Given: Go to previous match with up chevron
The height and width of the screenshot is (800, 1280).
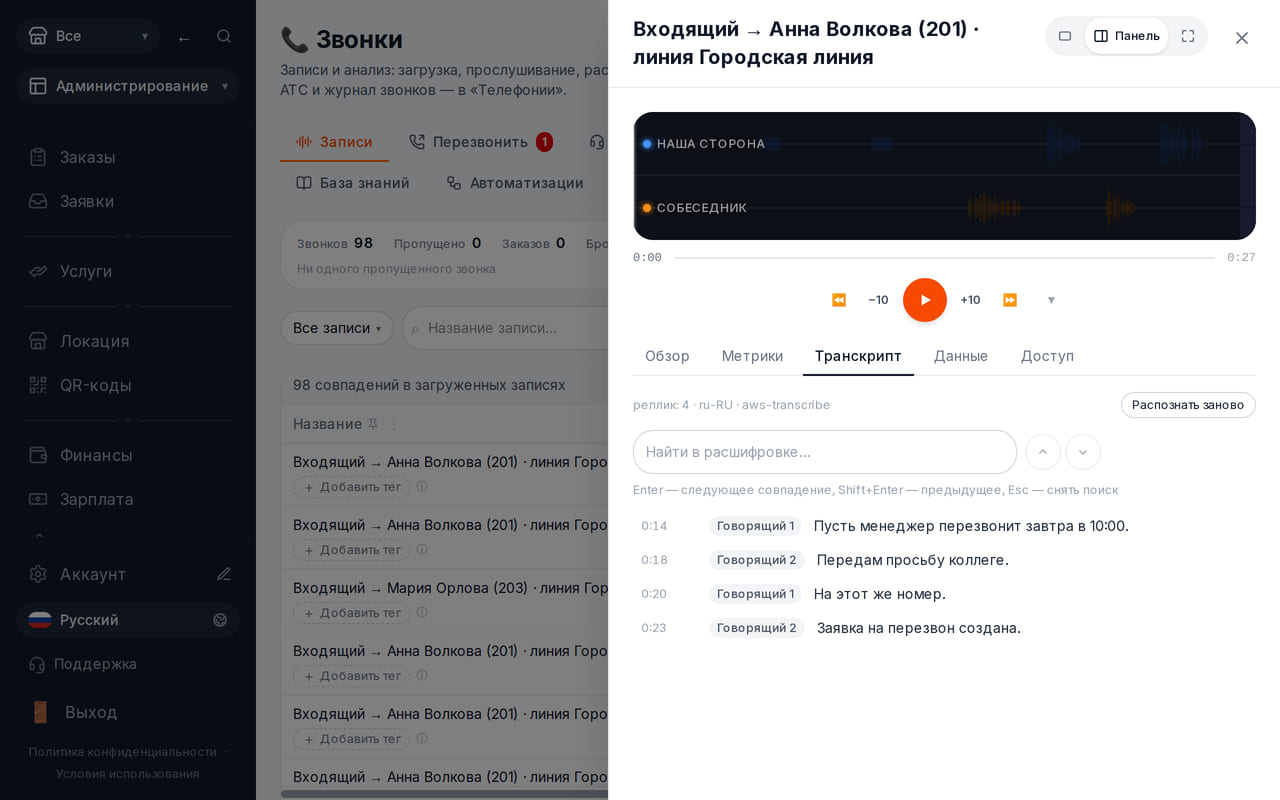Looking at the screenshot, I should 1043,452.
